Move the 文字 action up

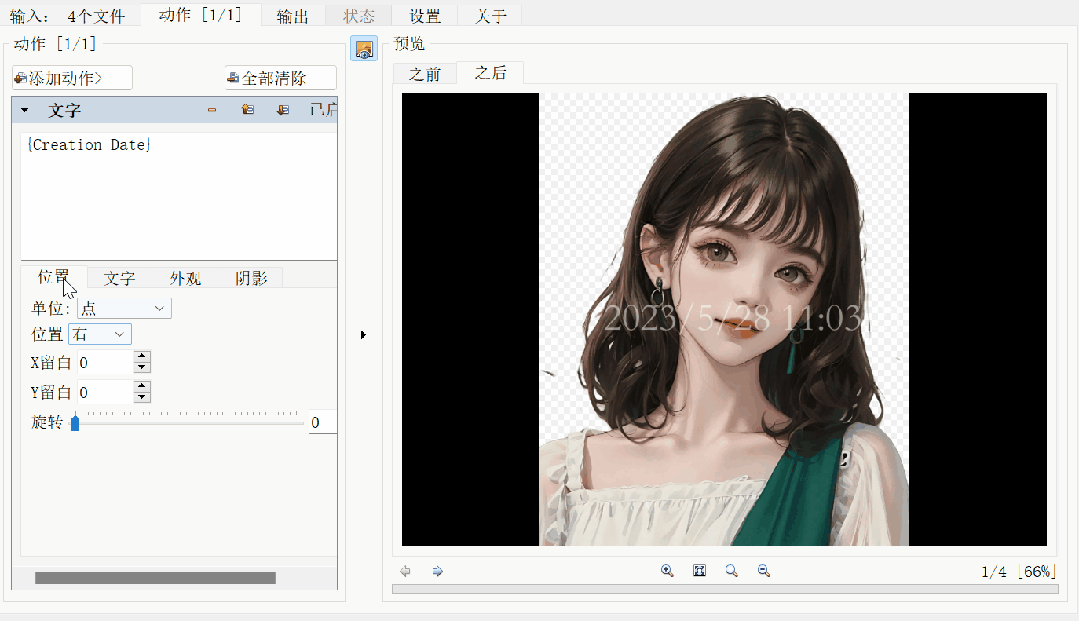pyautogui.click(x=248, y=110)
